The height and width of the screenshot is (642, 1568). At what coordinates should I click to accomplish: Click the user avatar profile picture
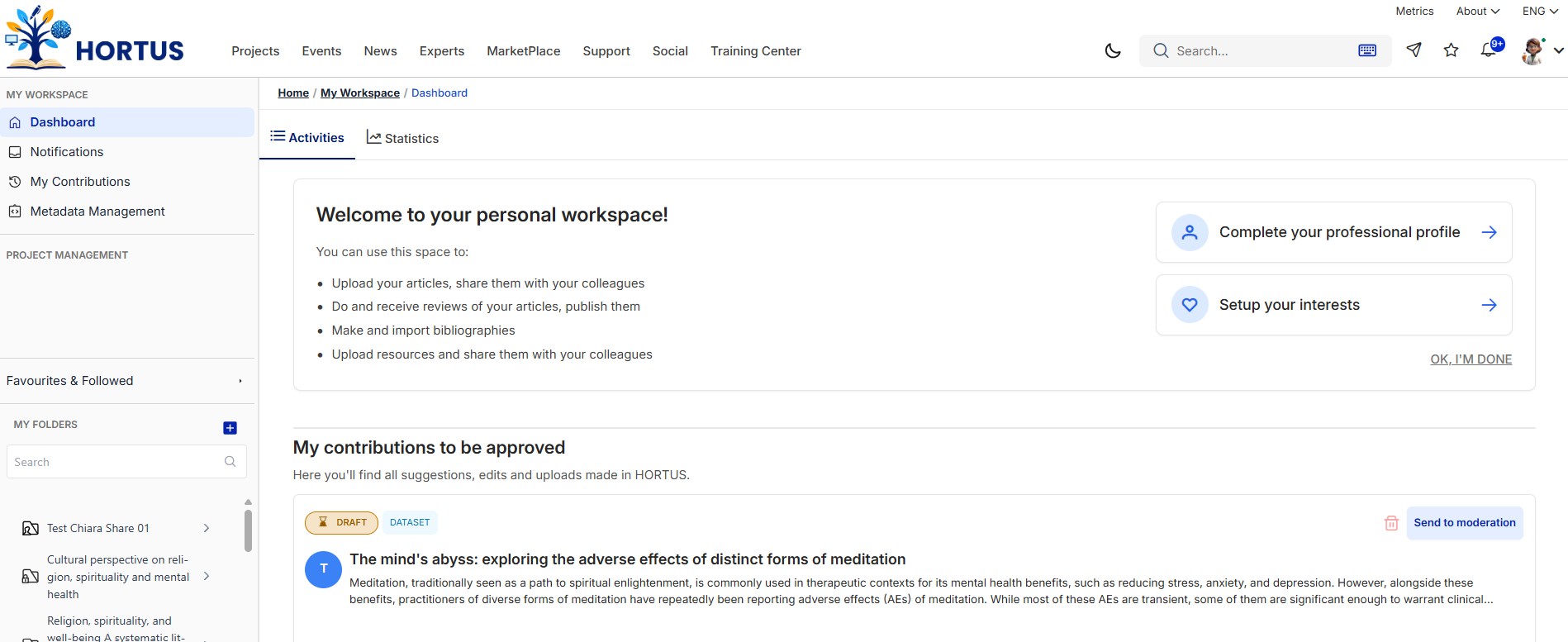click(1533, 50)
